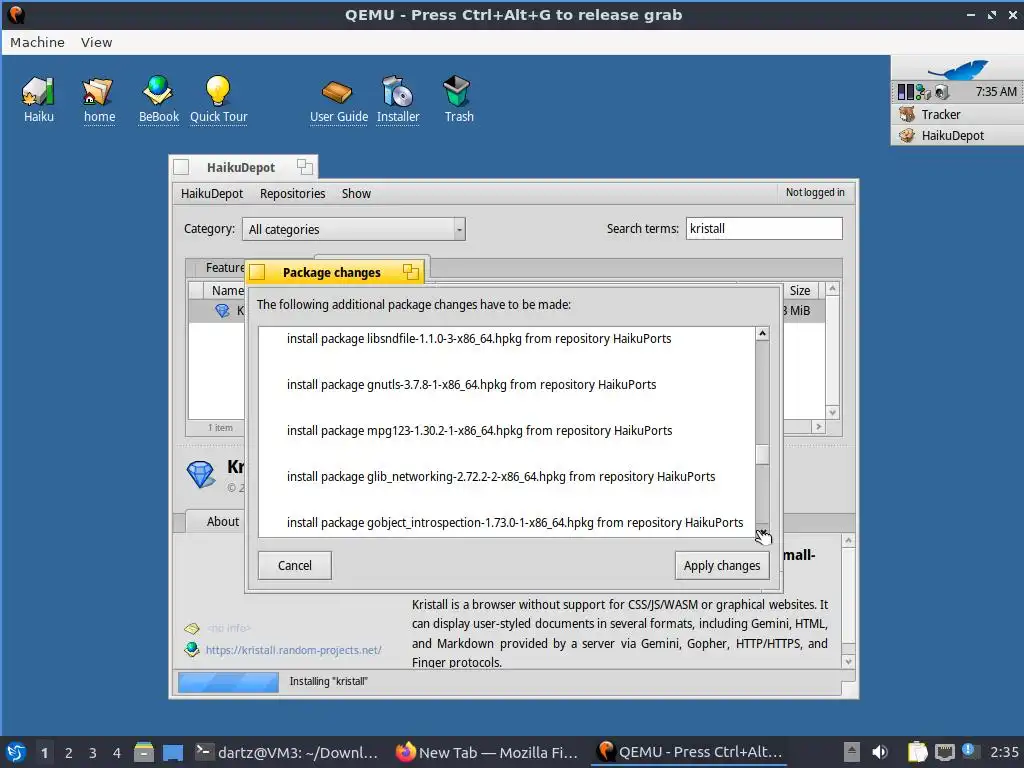Click the host clipboard tray icon

point(917,752)
